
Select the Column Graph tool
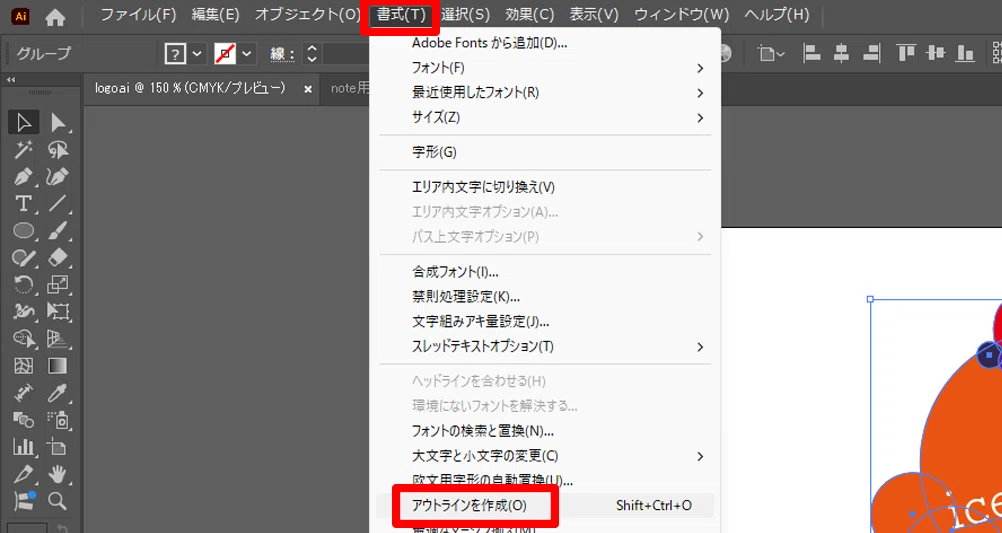[24, 446]
